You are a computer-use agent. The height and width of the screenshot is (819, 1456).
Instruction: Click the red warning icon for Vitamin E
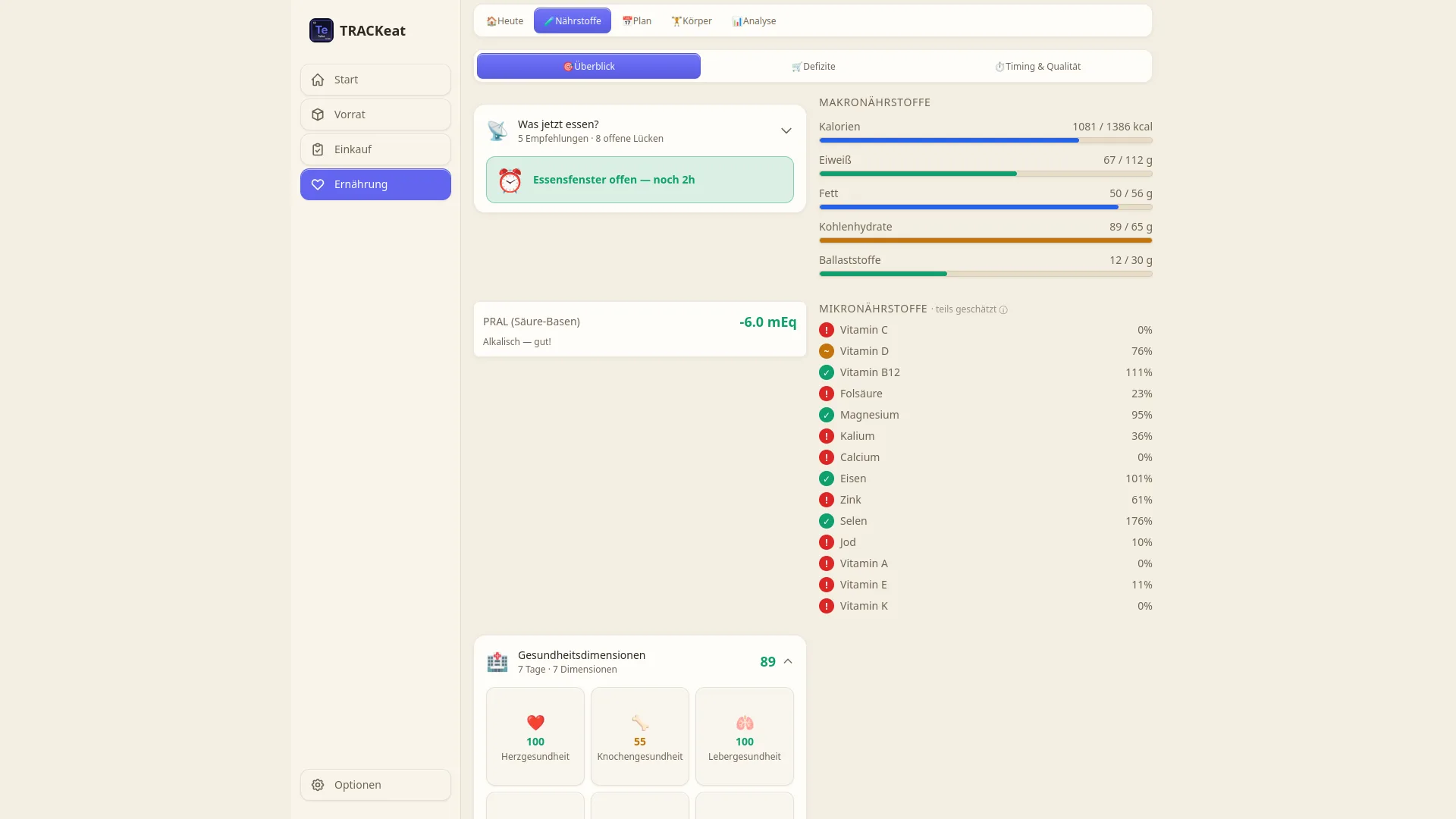827,585
